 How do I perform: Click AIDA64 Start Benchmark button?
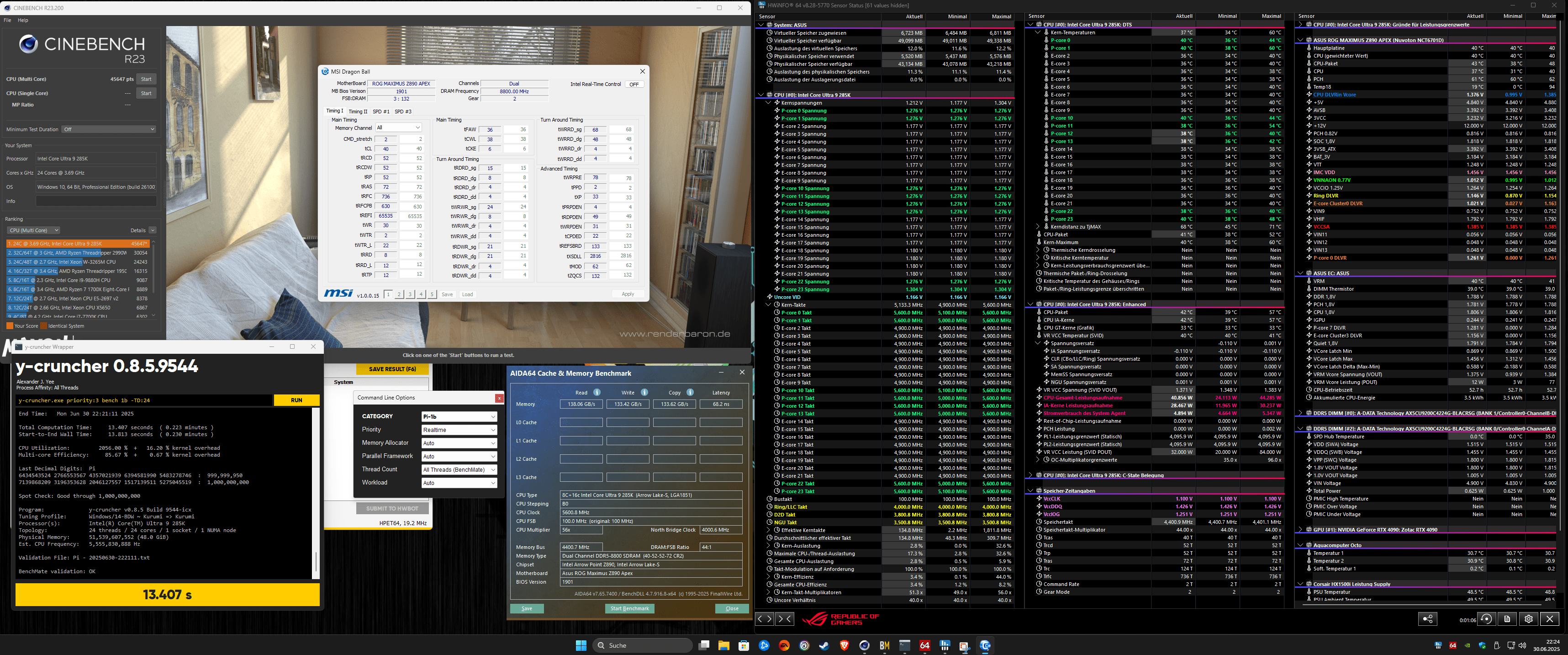pos(629,609)
